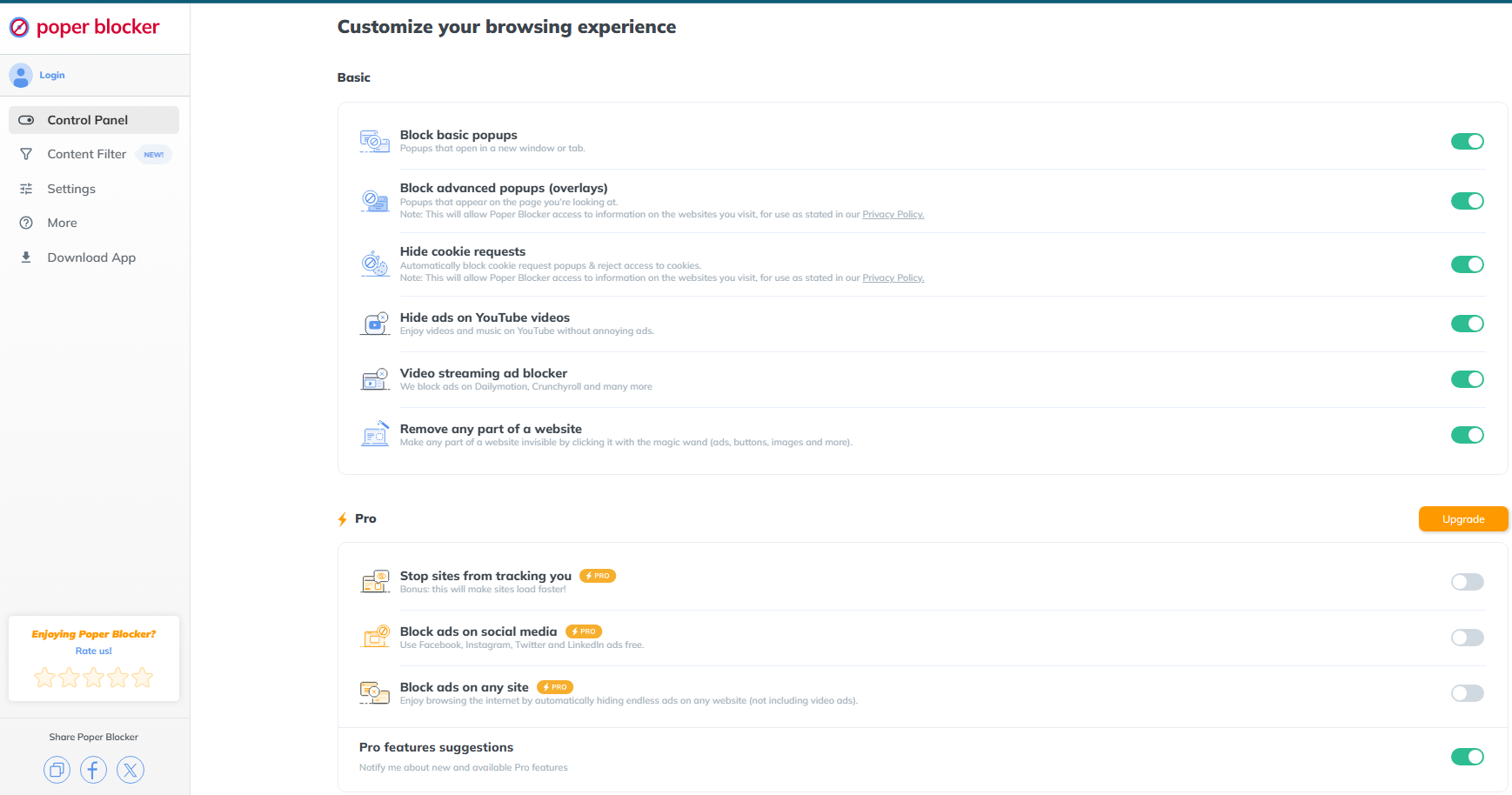
Task: Click the Download App arrow icon
Action: [27, 257]
